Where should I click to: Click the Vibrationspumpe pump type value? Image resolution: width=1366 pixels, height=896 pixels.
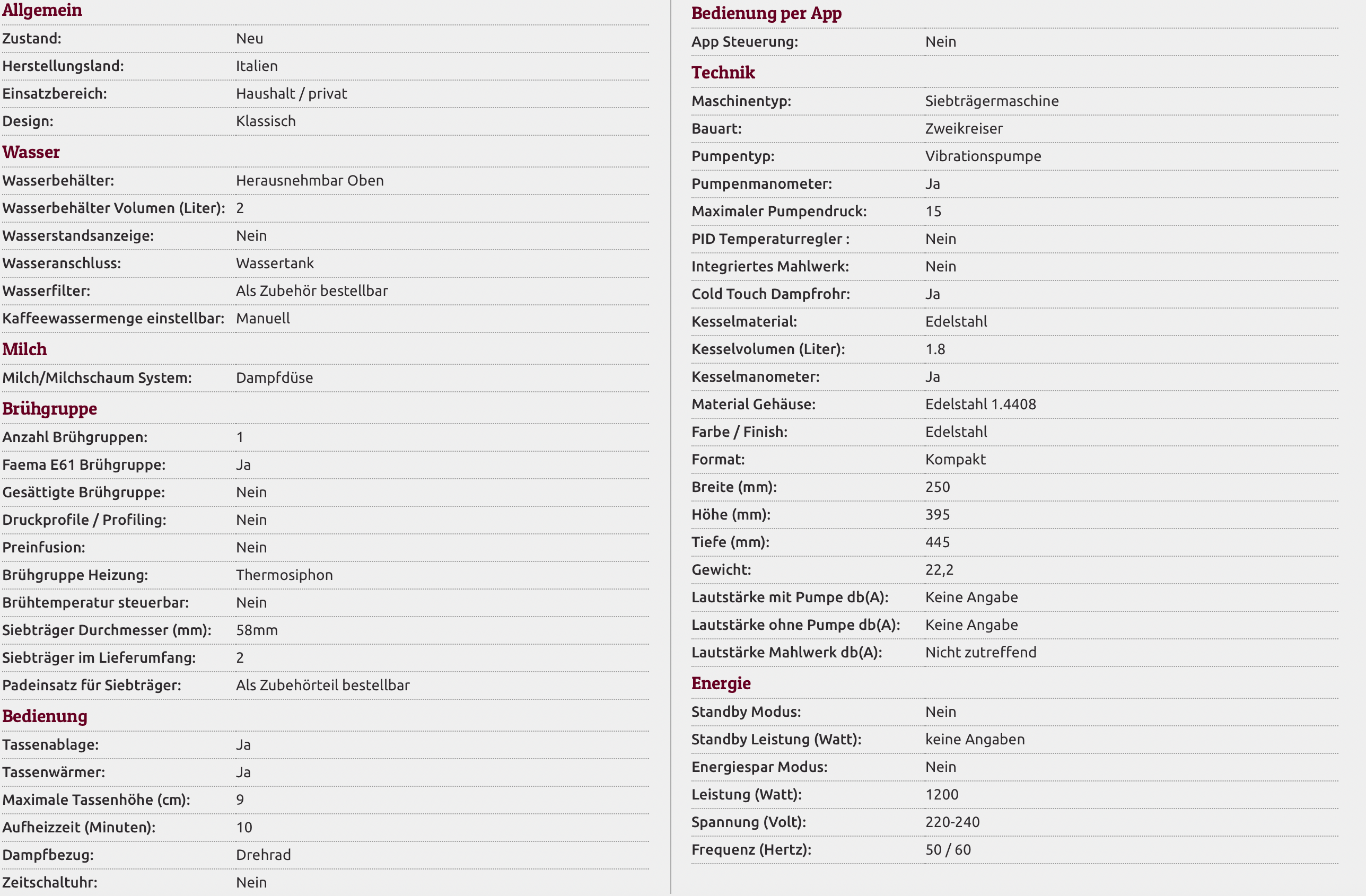tap(983, 156)
